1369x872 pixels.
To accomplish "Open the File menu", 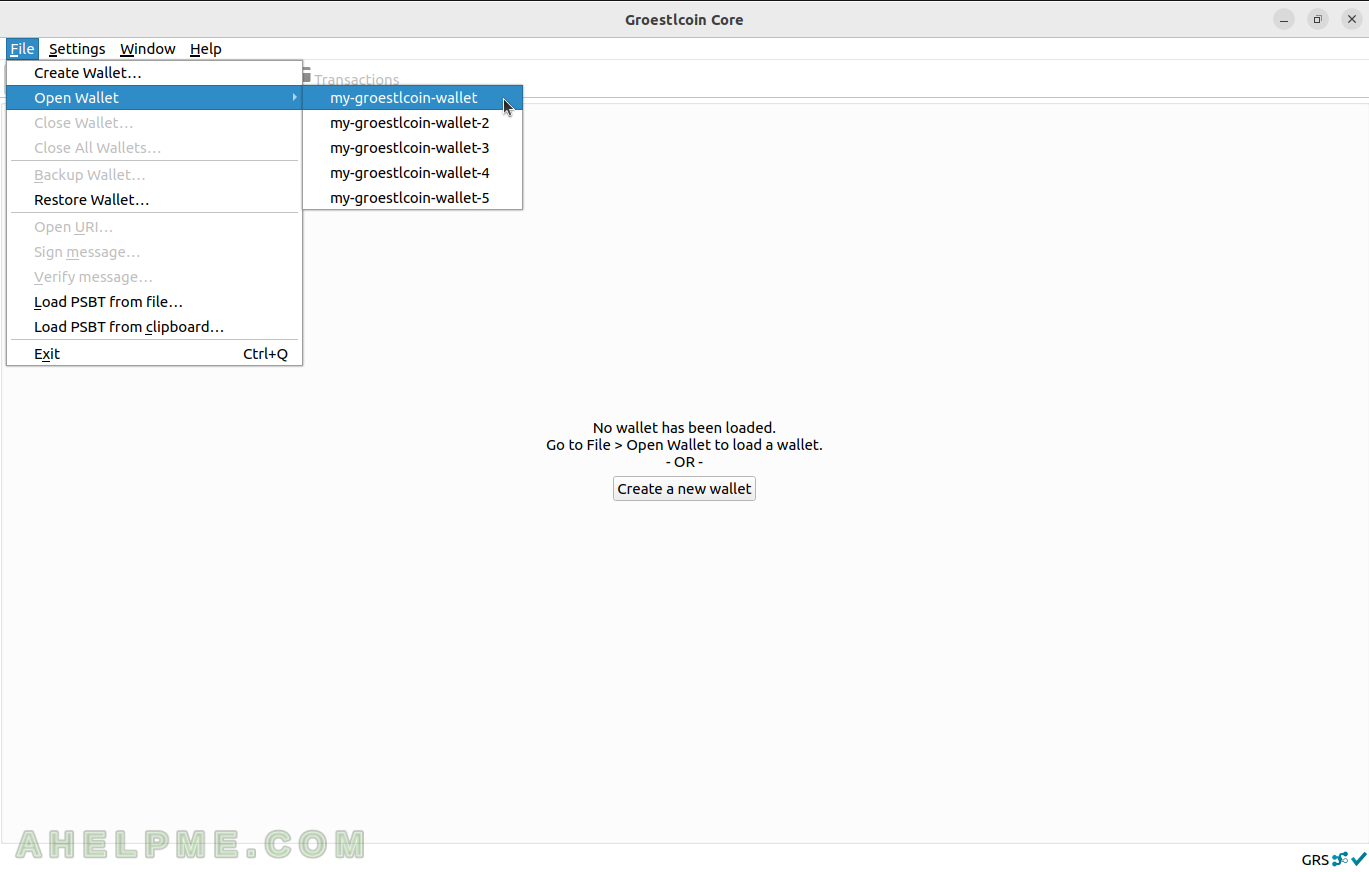I will coord(22,49).
